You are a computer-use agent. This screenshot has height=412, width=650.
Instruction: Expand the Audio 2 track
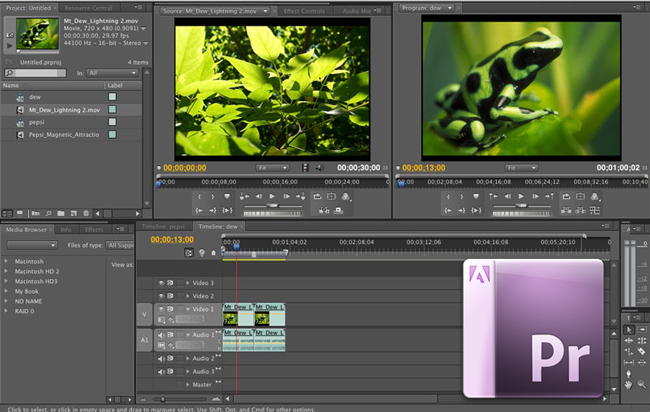pos(188,358)
